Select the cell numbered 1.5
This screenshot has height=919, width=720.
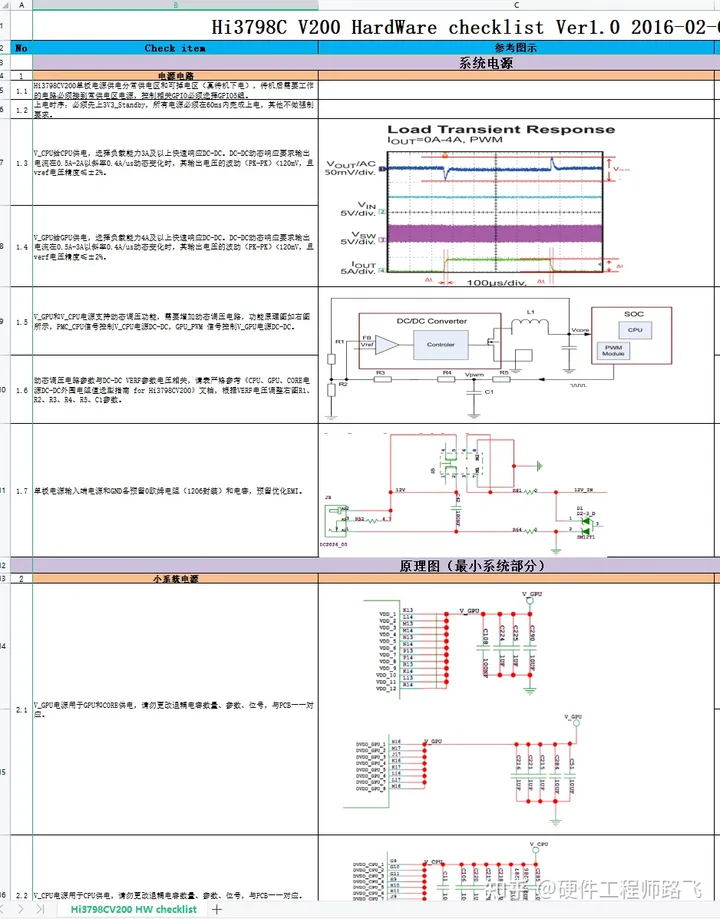pyautogui.click(x=22, y=322)
